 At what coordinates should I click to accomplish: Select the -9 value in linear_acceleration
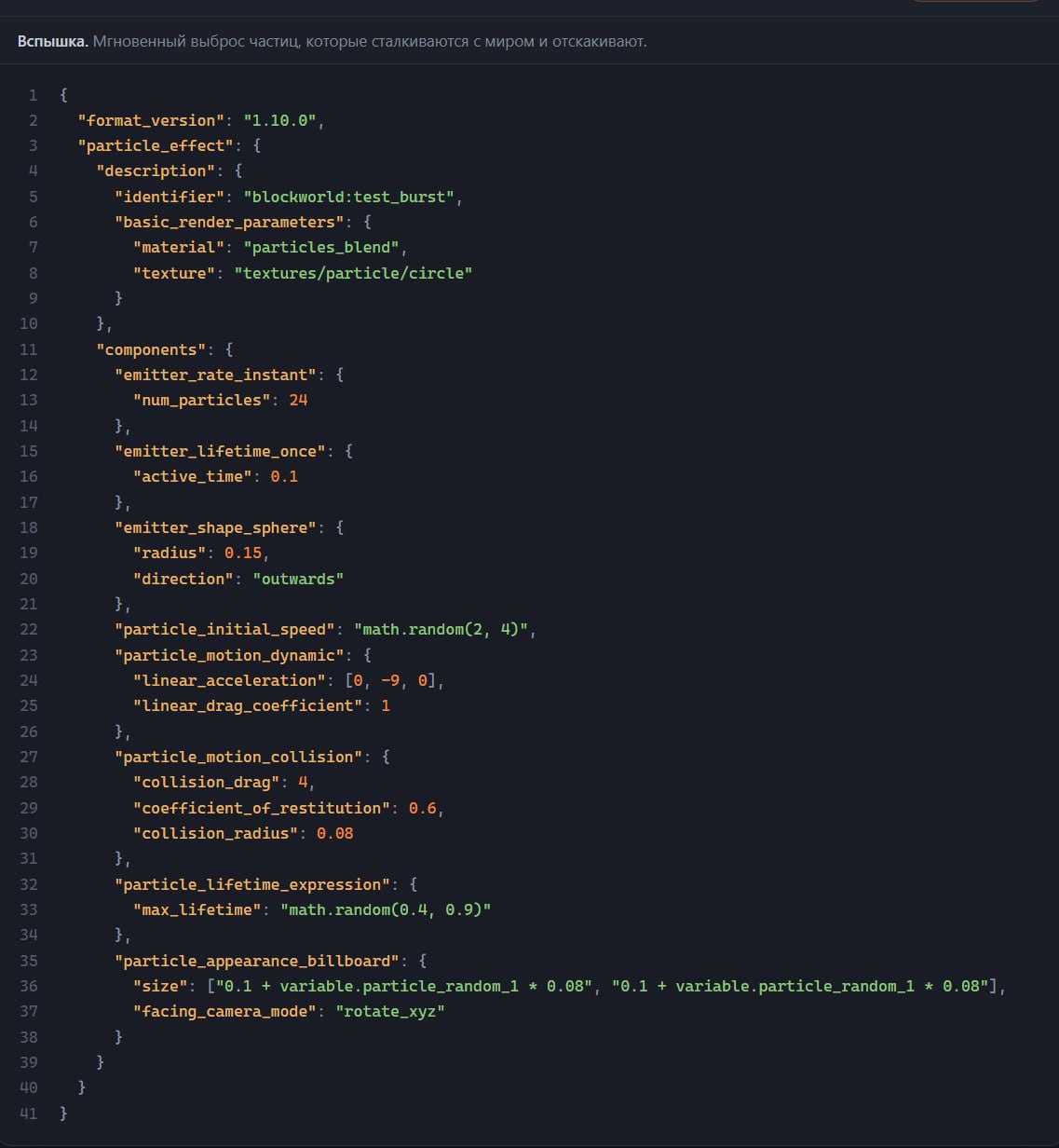pos(390,680)
